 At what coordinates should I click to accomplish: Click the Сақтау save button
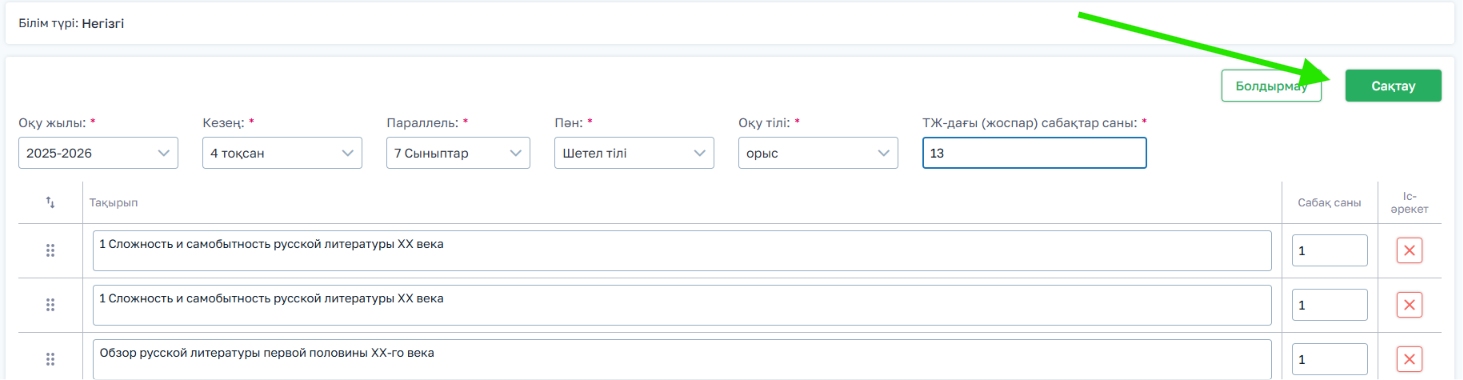(1393, 86)
